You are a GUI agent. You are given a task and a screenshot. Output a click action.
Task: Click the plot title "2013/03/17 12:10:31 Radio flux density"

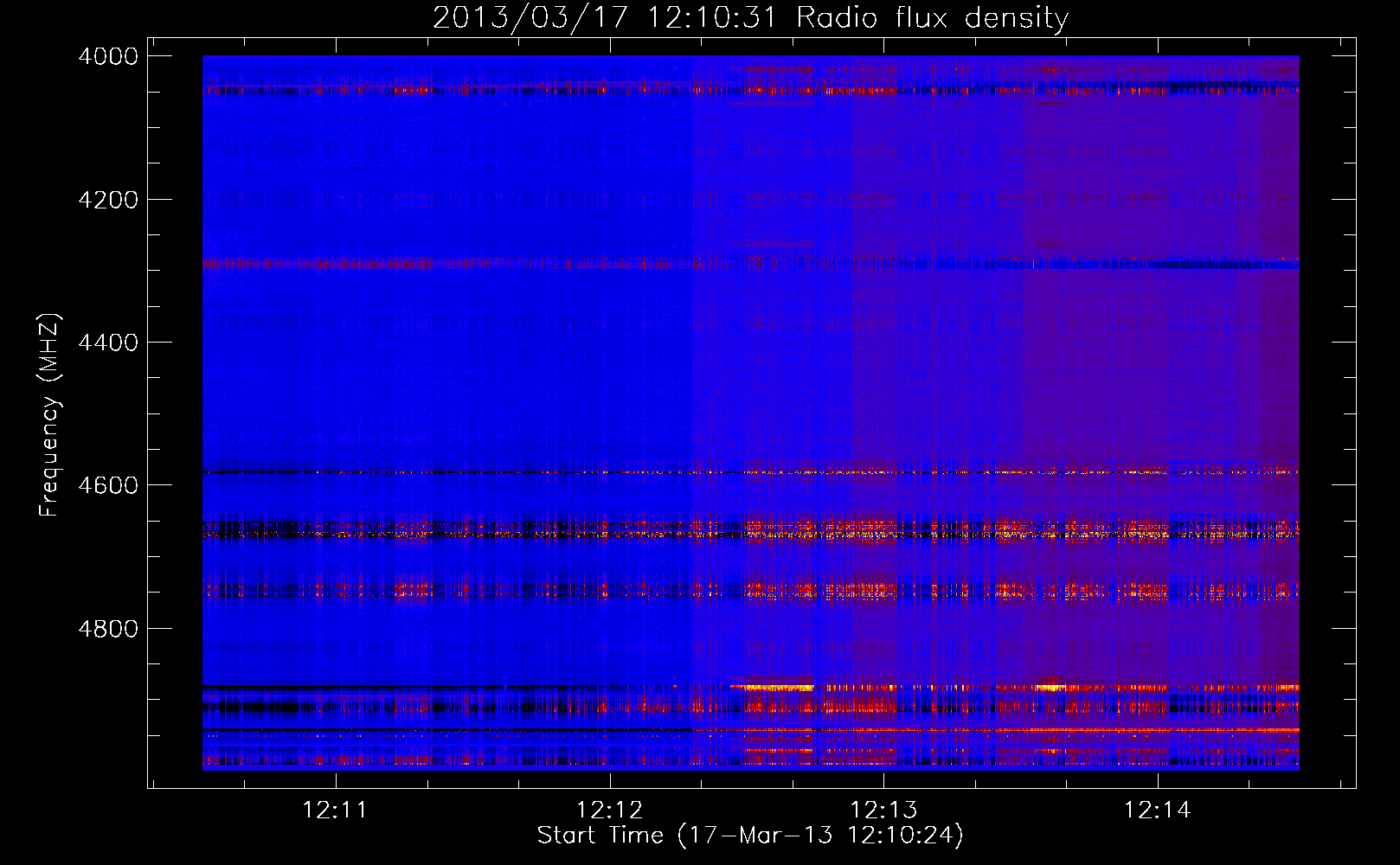pyautogui.click(x=750, y=18)
